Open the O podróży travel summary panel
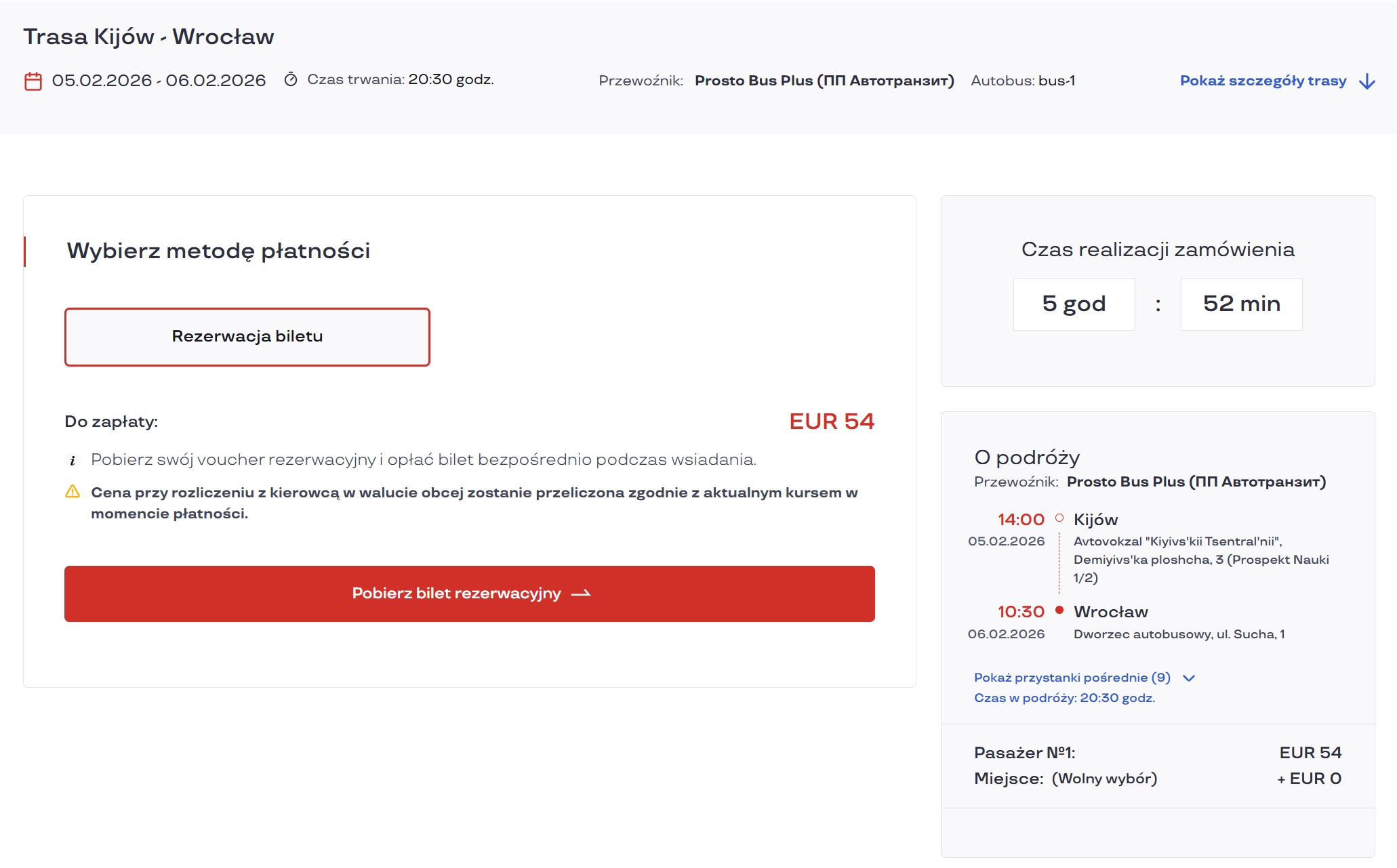Image resolution: width=1397 pixels, height=868 pixels. tap(1027, 457)
